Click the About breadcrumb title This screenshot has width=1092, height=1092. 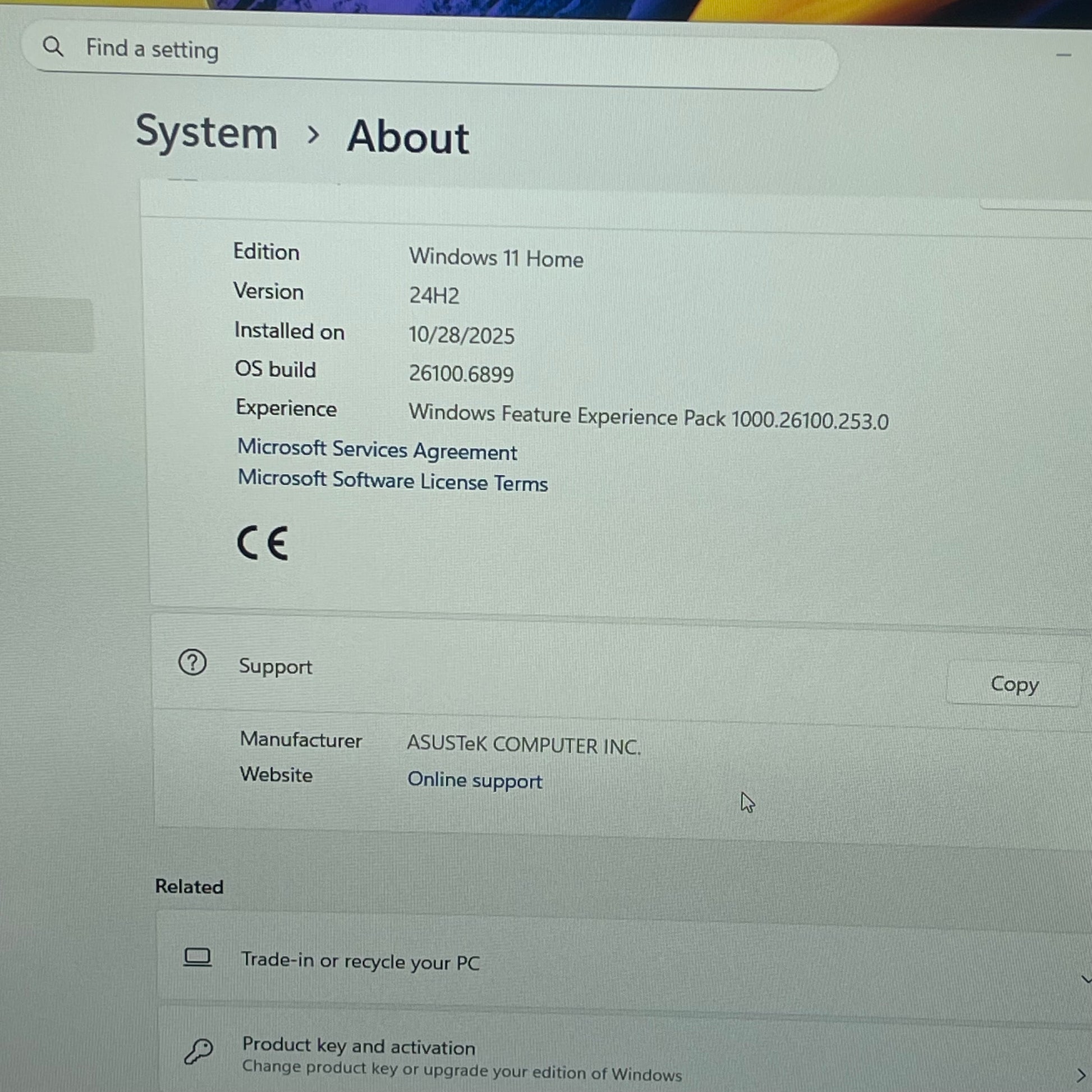pos(407,137)
